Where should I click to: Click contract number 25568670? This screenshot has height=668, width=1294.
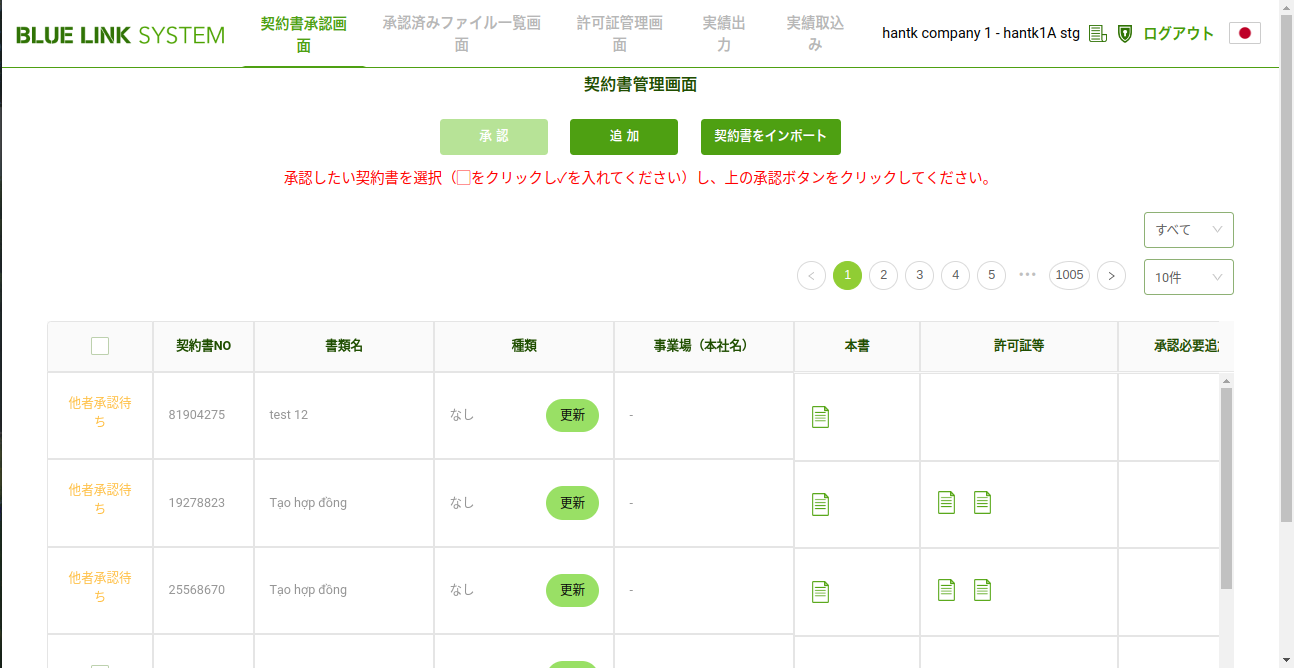coord(197,590)
